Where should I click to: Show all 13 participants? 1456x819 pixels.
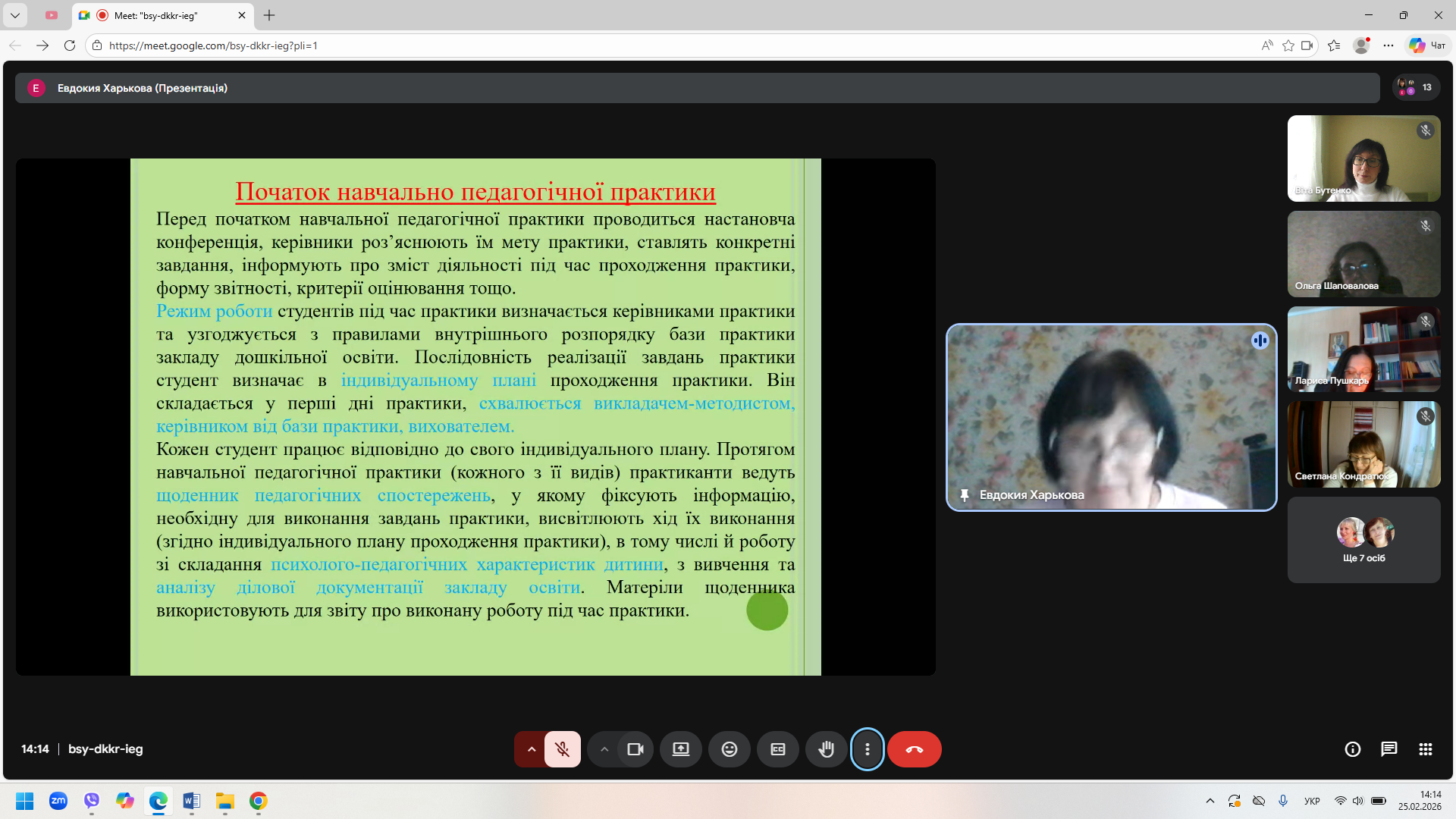click(x=1416, y=87)
